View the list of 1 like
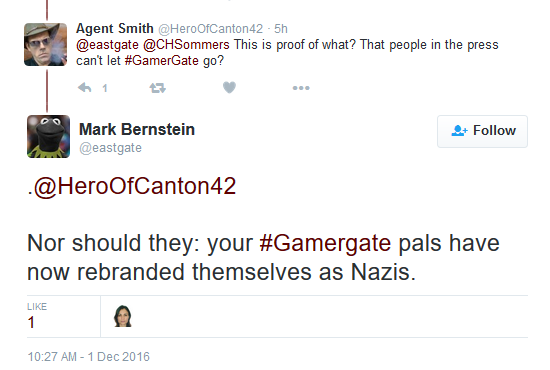The width and height of the screenshot is (550, 370). [37, 316]
